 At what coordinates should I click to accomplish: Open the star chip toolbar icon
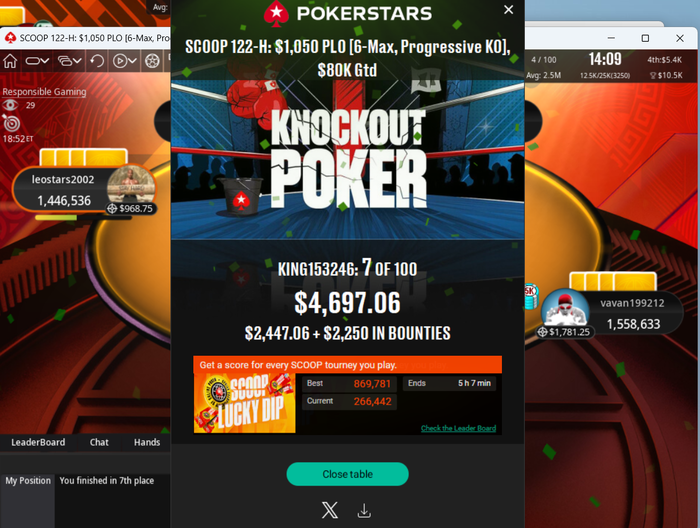152,61
